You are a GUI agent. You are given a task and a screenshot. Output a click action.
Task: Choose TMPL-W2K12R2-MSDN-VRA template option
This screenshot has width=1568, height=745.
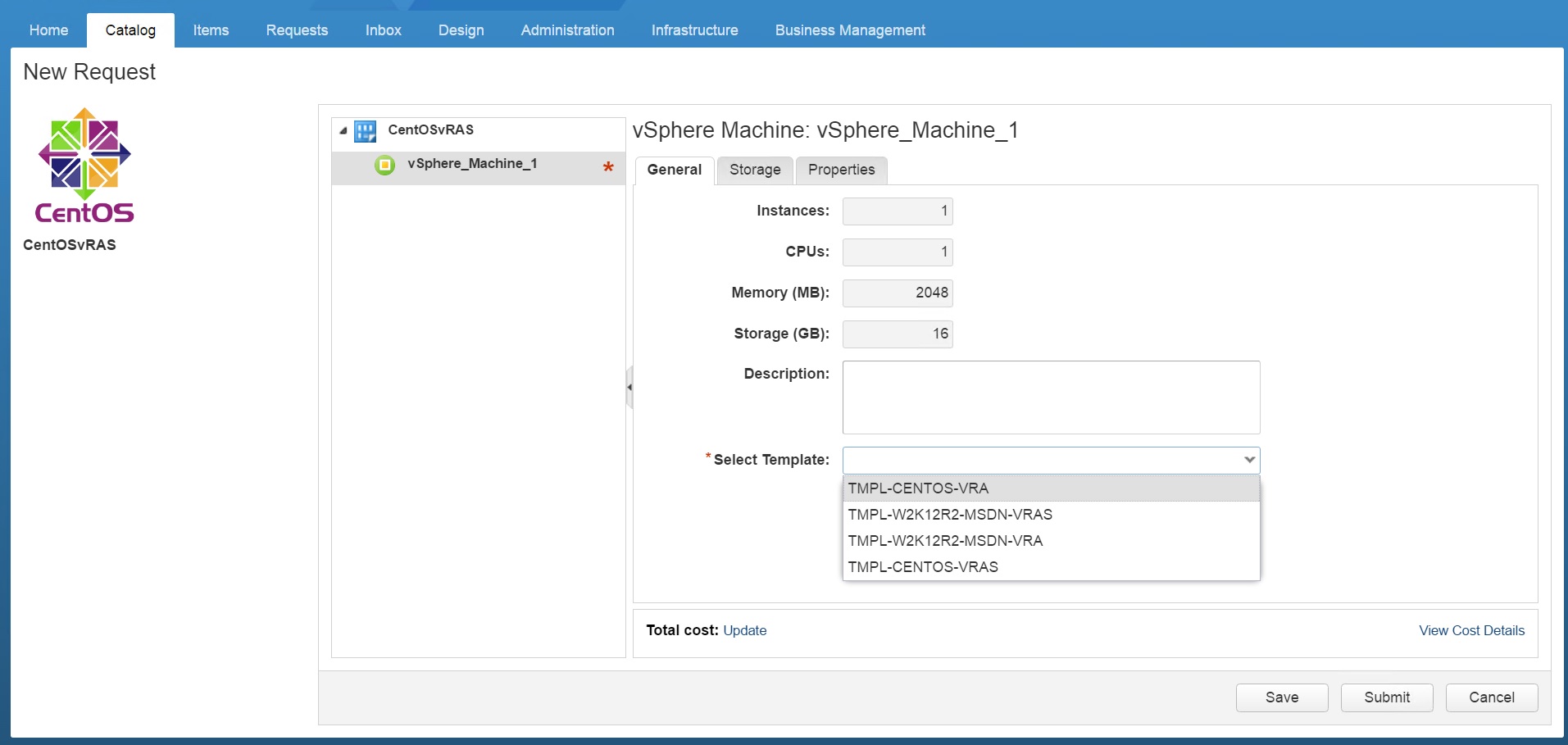[x=1051, y=541]
